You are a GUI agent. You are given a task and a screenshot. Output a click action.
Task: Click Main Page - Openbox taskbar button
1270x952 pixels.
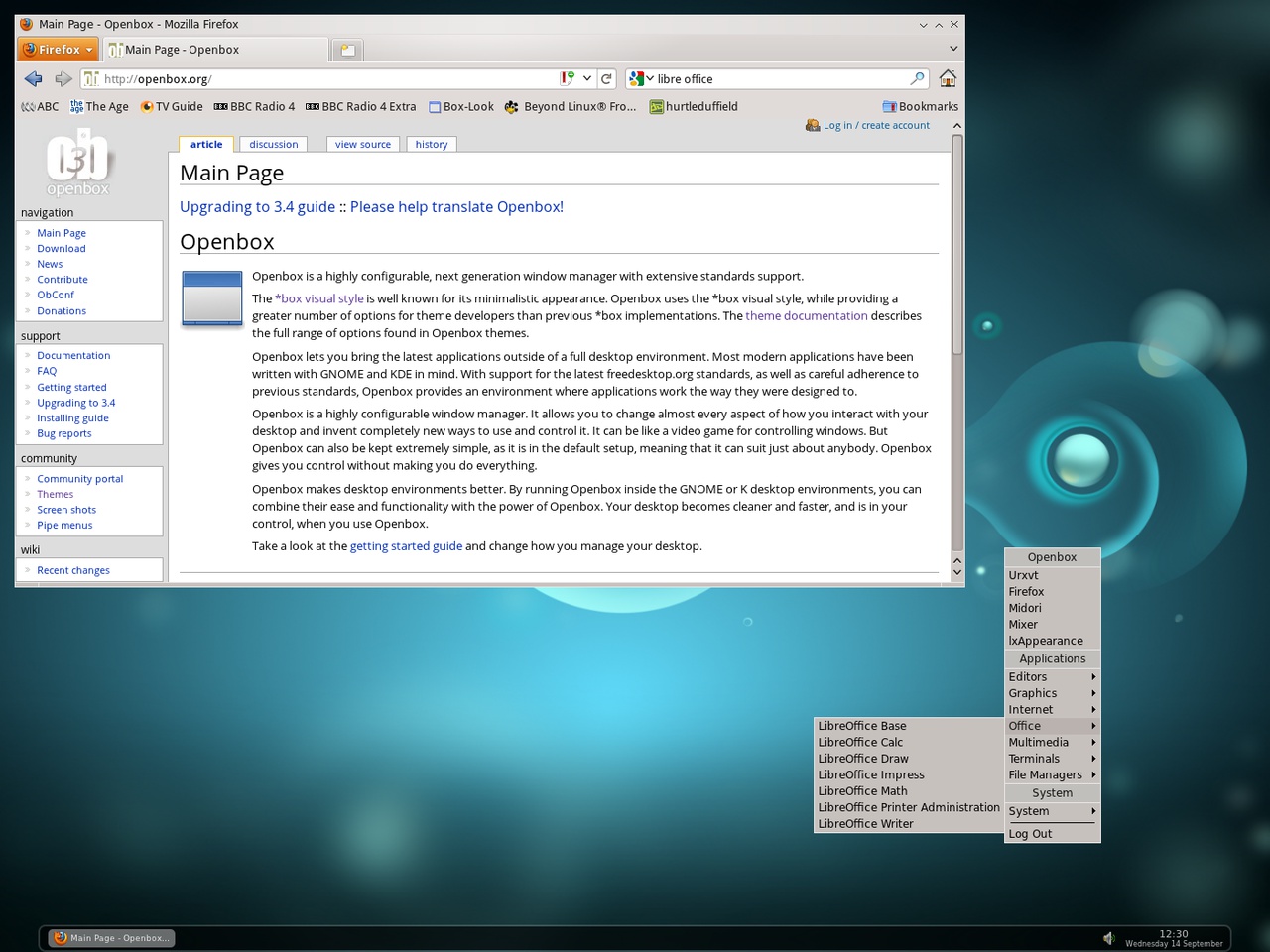click(x=111, y=938)
